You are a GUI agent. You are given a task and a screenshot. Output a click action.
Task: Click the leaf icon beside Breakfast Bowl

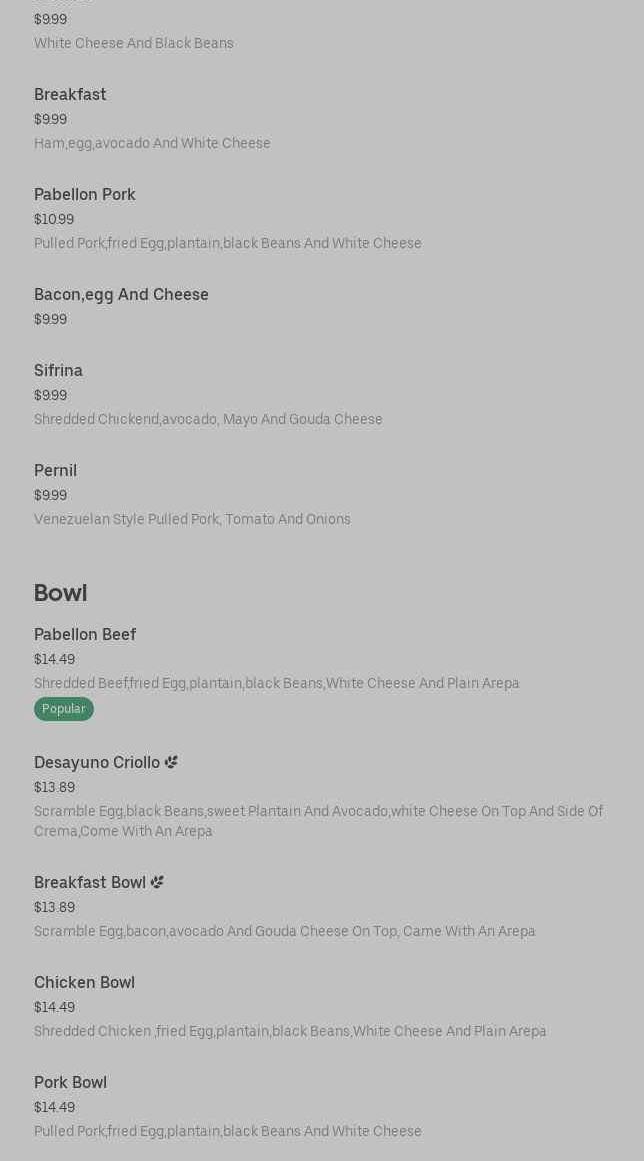(157, 882)
